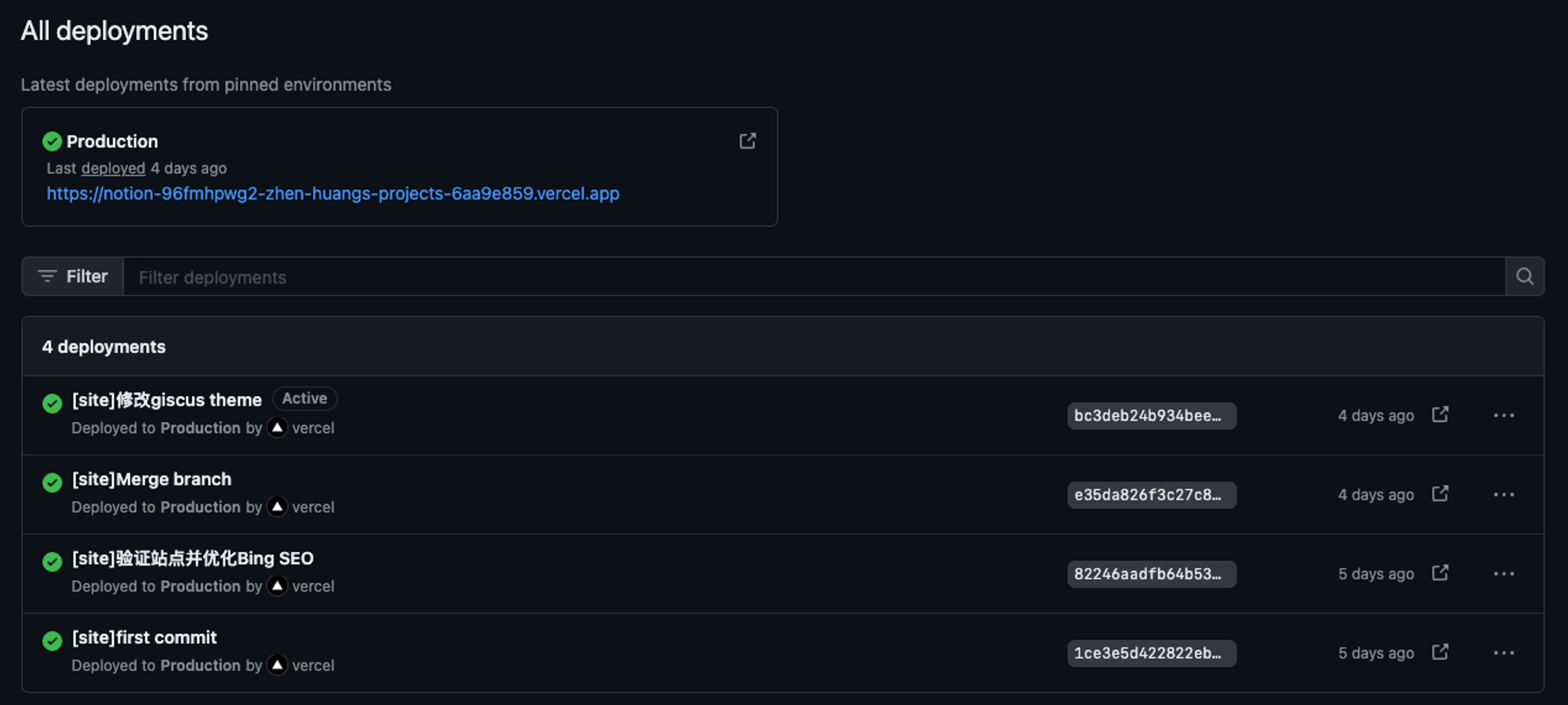Click 'vercel' username in giscus theme deployment row

[x=313, y=427]
